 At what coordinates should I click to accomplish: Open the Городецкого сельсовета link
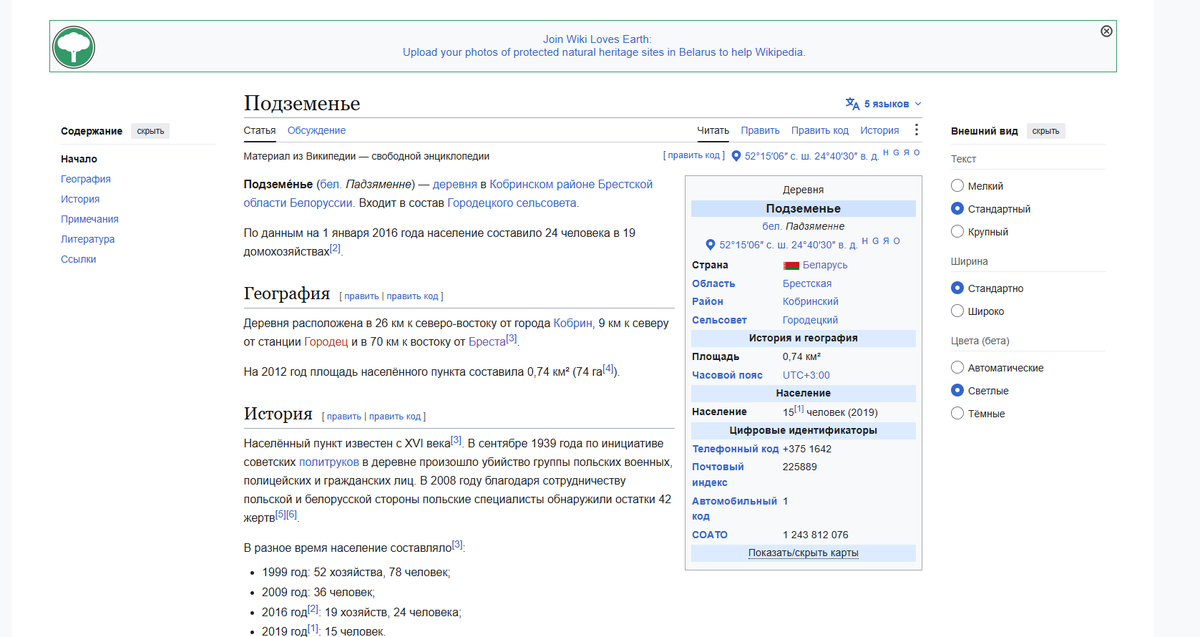(x=511, y=203)
